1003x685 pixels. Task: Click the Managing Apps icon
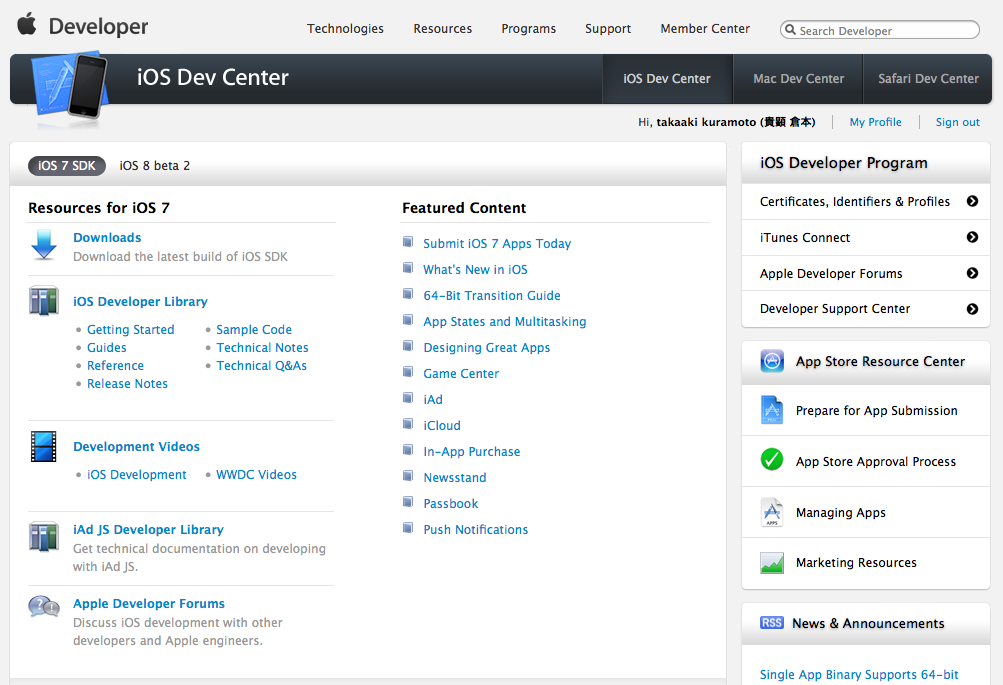772,512
